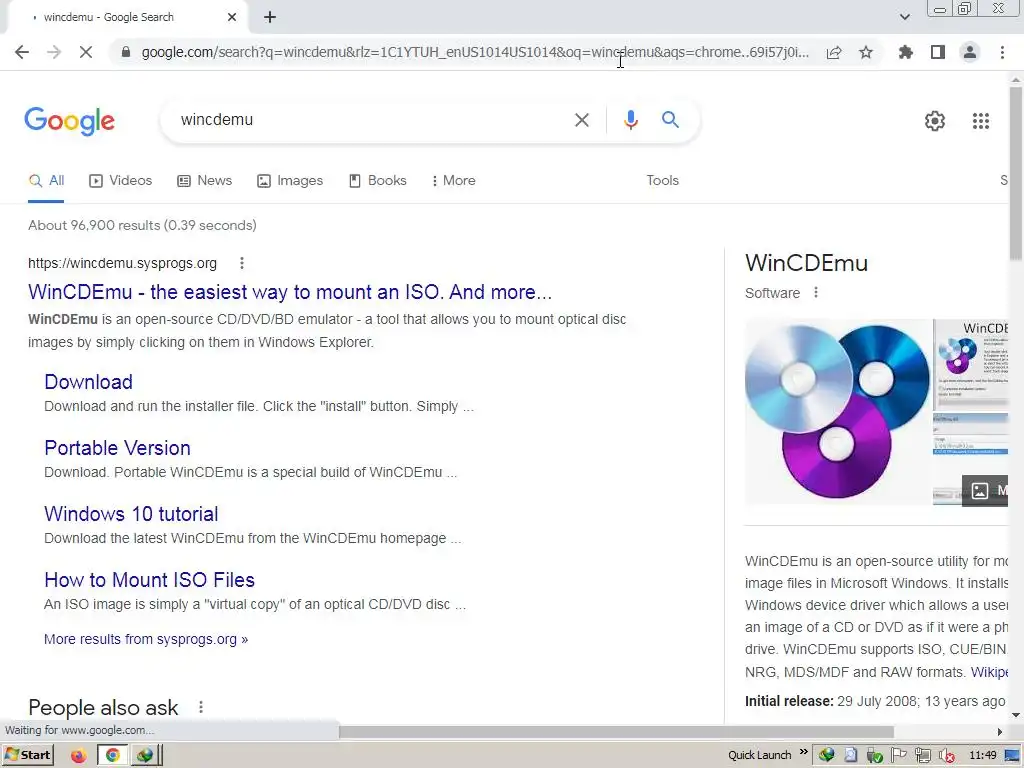The height and width of the screenshot is (768, 1024).
Task: View site info via padlock icon
Action: pyautogui.click(x=126, y=52)
